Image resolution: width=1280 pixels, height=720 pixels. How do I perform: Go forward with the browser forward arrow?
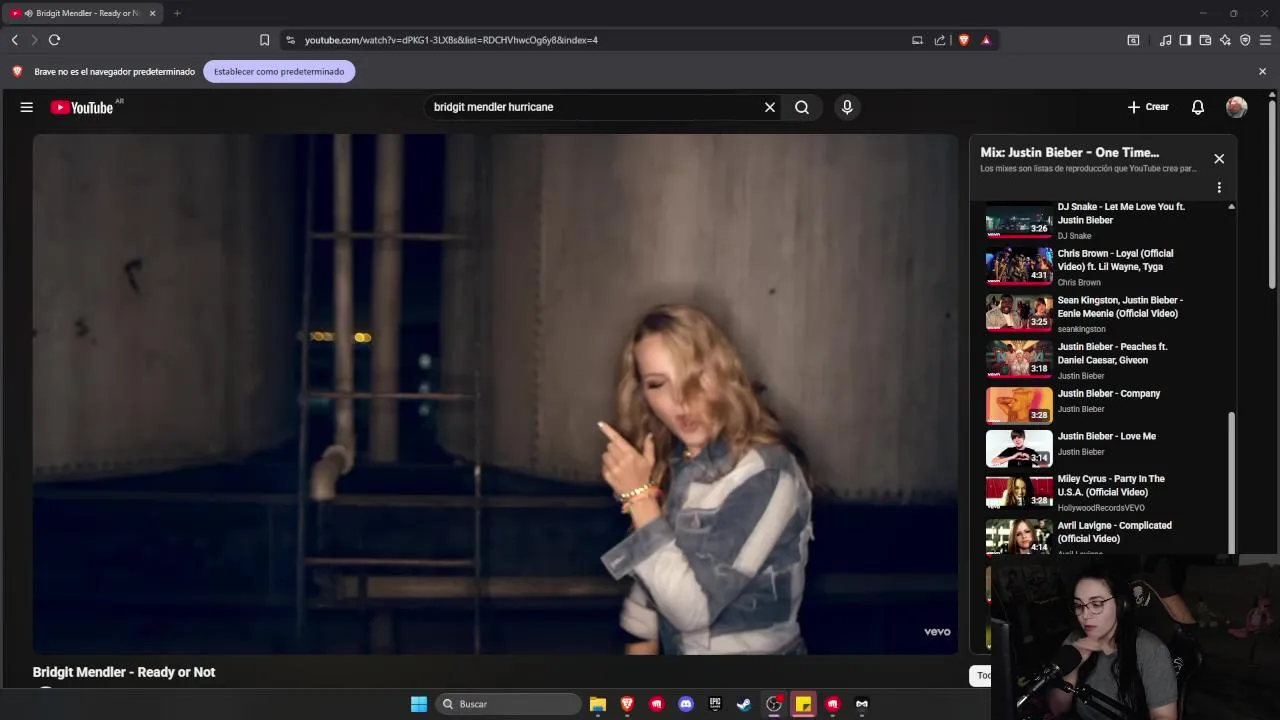[34, 40]
